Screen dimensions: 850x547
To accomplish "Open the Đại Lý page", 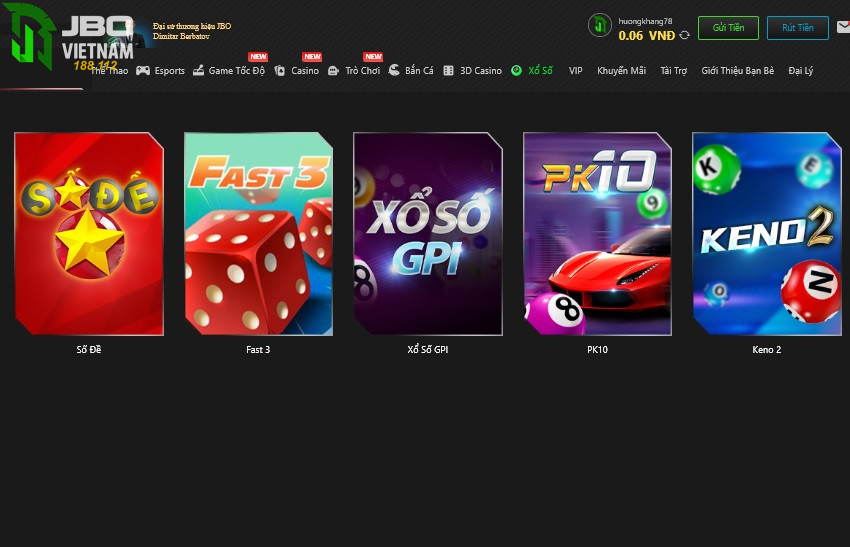I will click(x=801, y=70).
